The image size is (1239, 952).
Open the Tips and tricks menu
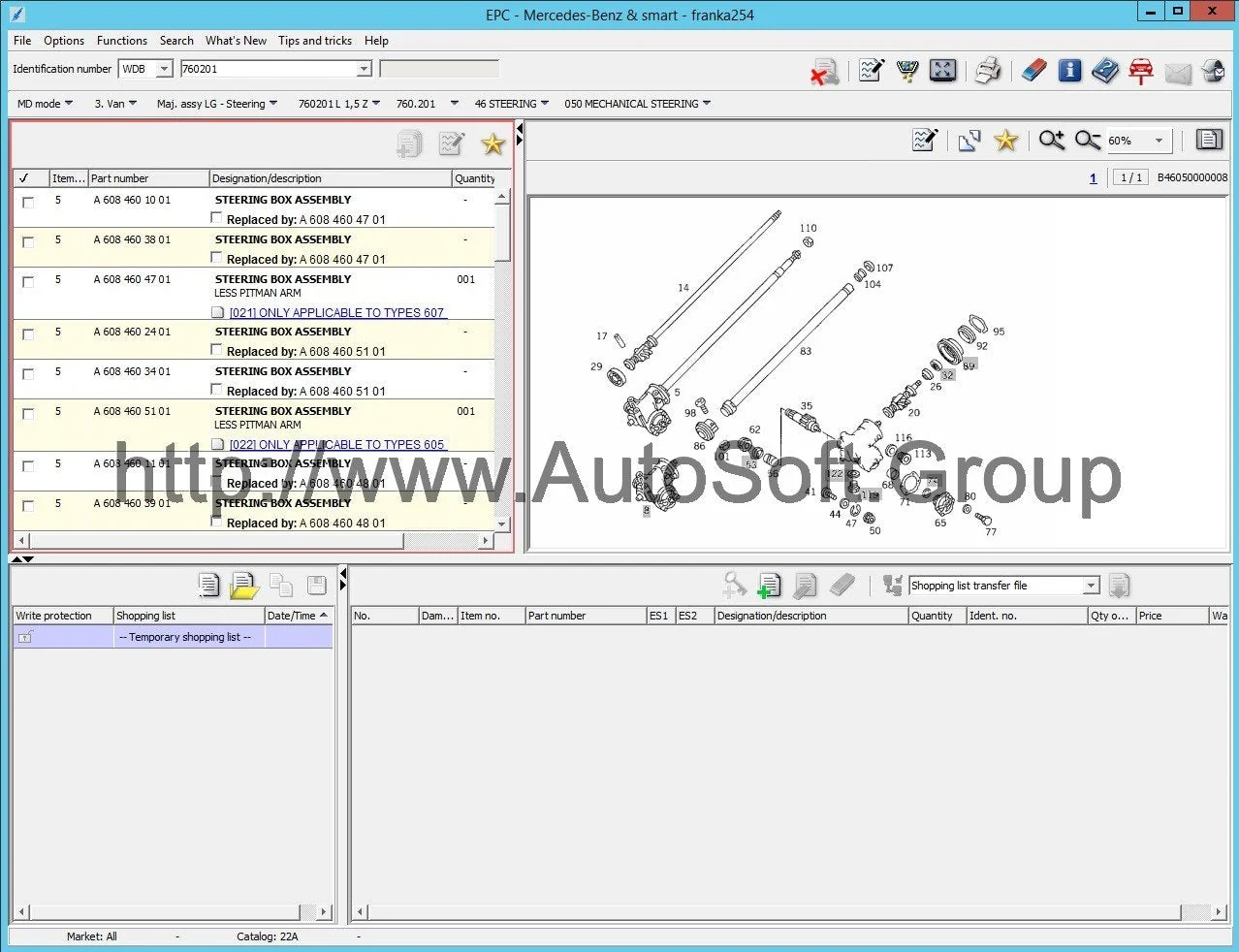[314, 41]
